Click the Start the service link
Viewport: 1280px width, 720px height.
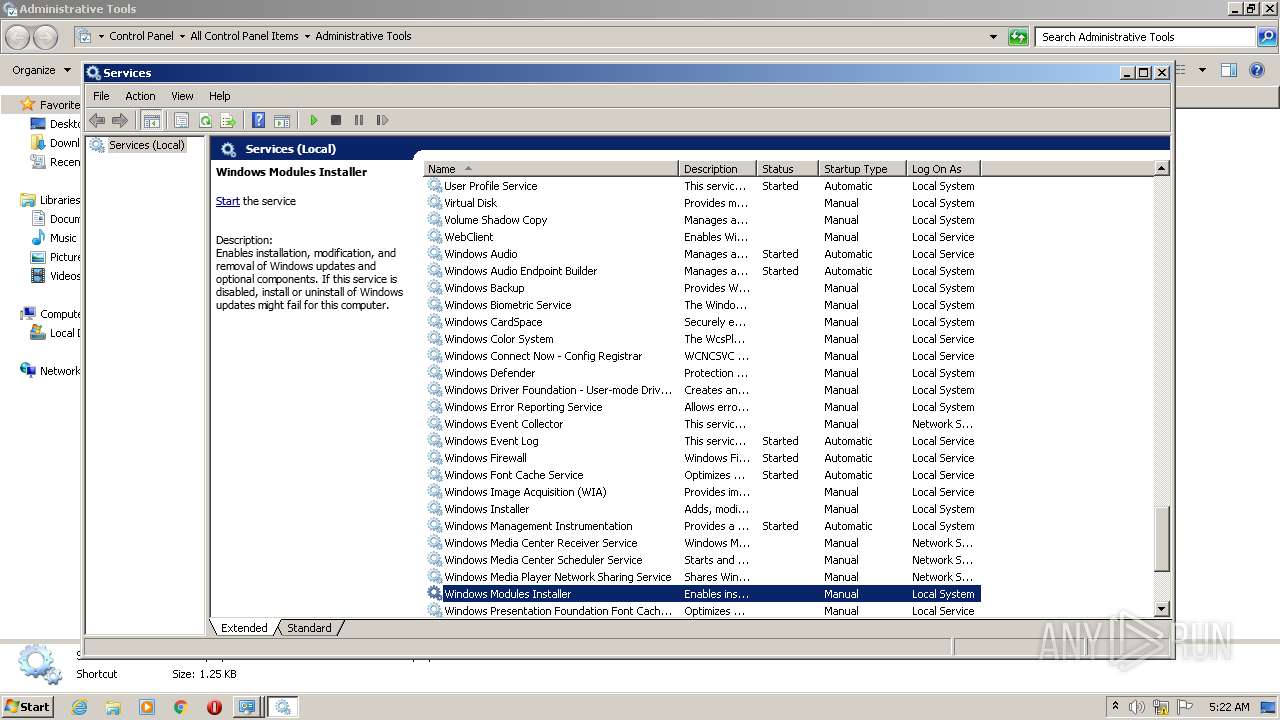[x=228, y=201]
